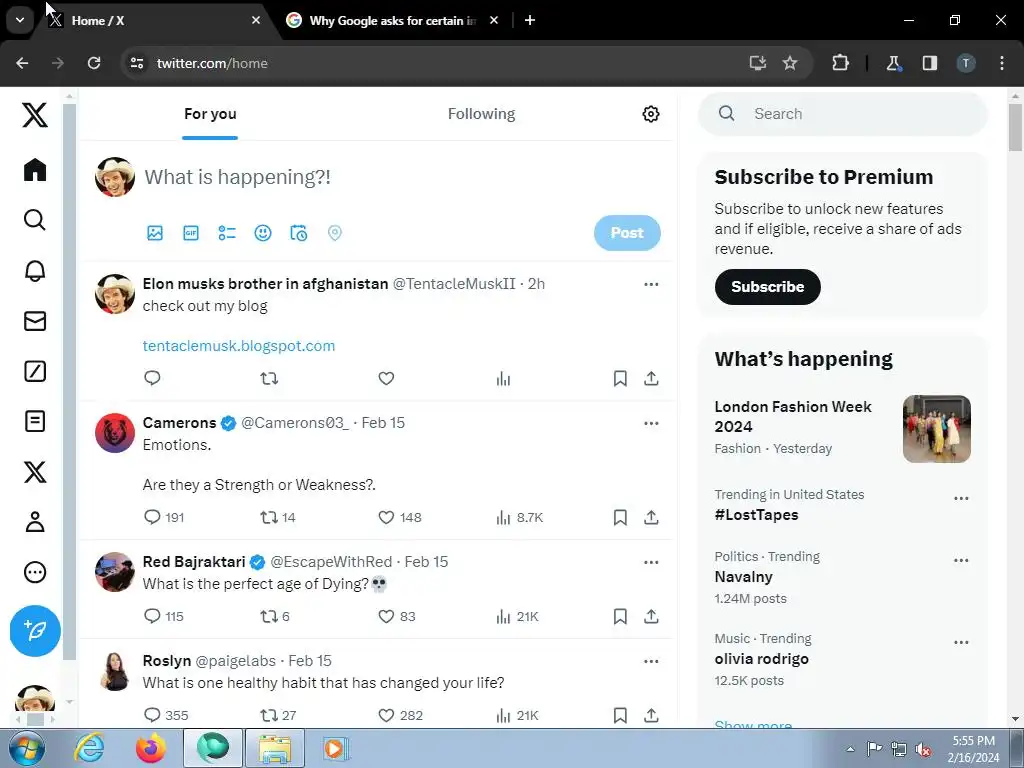The width and height of the screenshot is (1024, 768).
Task: Add media image icon in composer
Action: click(x=155, y=233)
